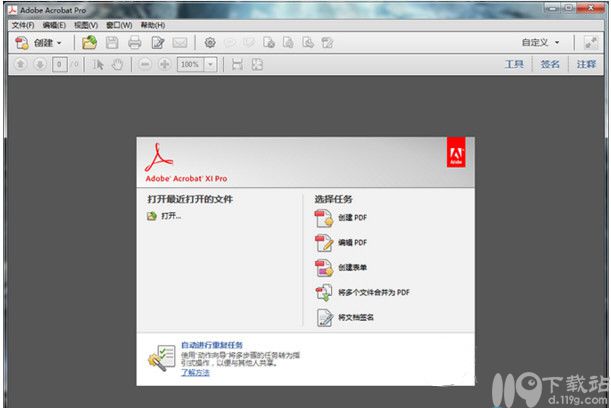Click the Create PDF toolbar icon
611x408 pixels.
click(22, 43)
